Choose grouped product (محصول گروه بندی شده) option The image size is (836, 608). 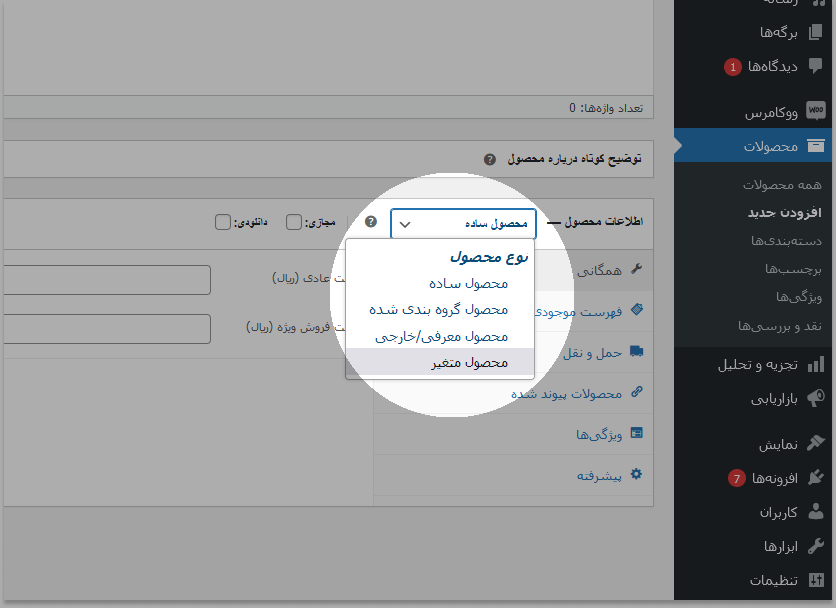pyautogui.click(x=438, y=309)
